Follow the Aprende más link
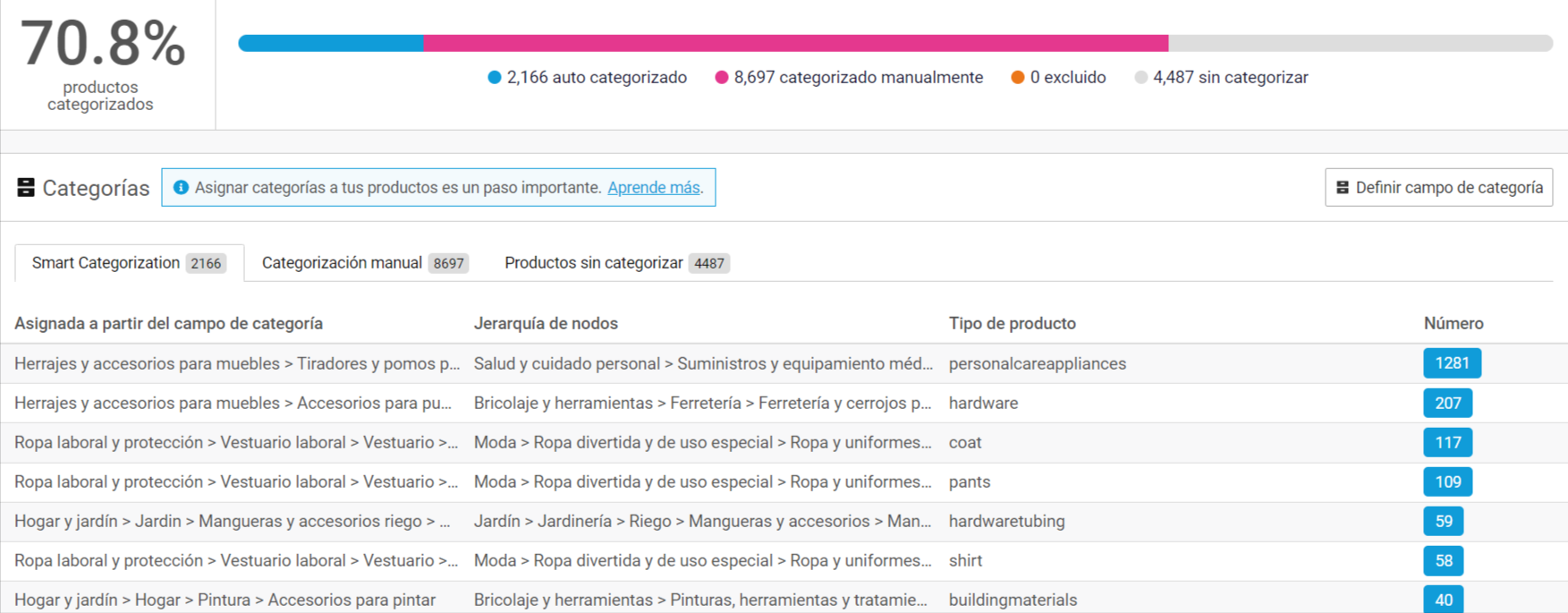The height and width of the screenshot is (613, 1568). (653, 188)
